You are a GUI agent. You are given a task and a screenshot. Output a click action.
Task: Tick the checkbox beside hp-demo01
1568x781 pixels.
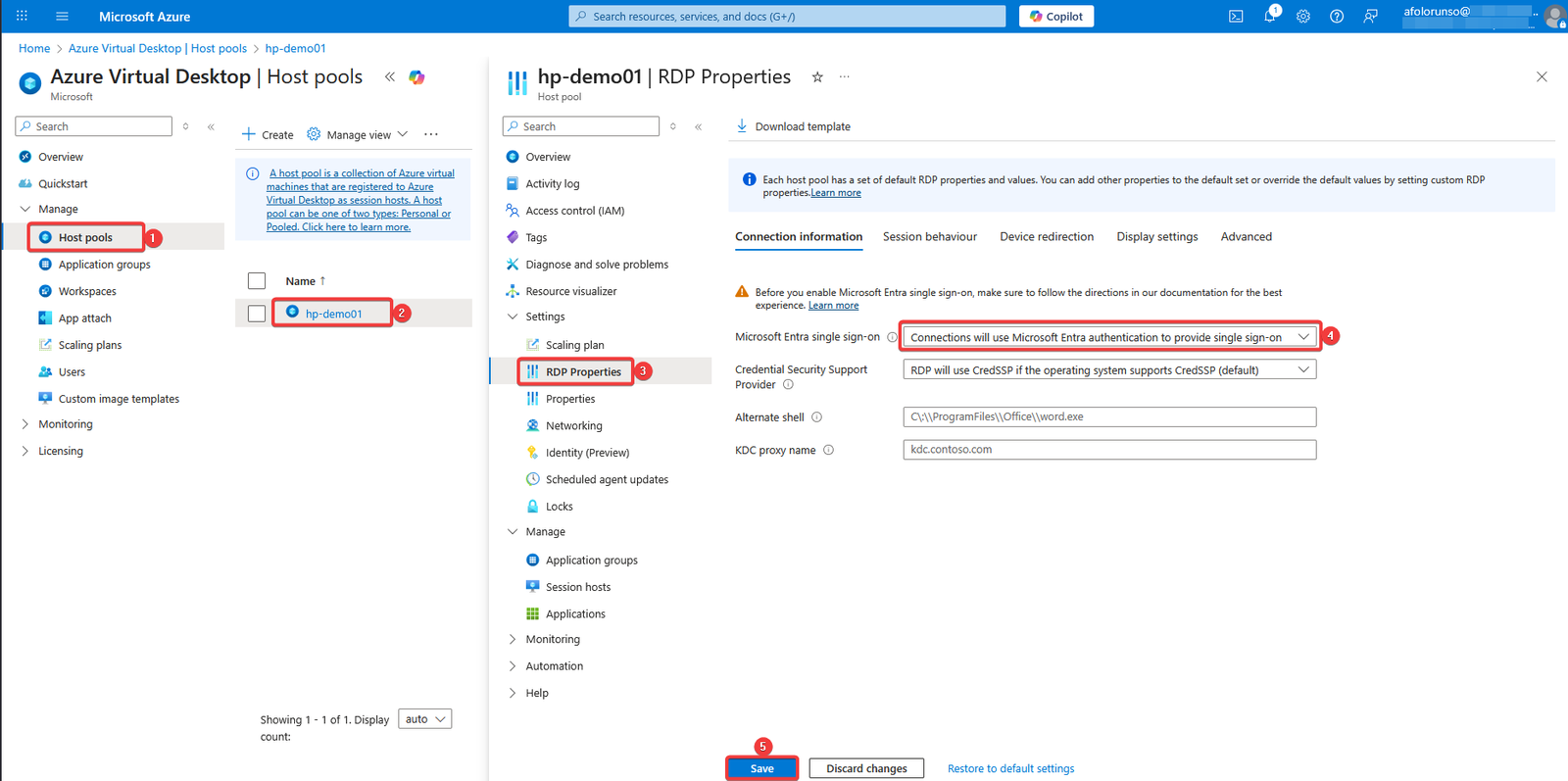click(257, 314)
